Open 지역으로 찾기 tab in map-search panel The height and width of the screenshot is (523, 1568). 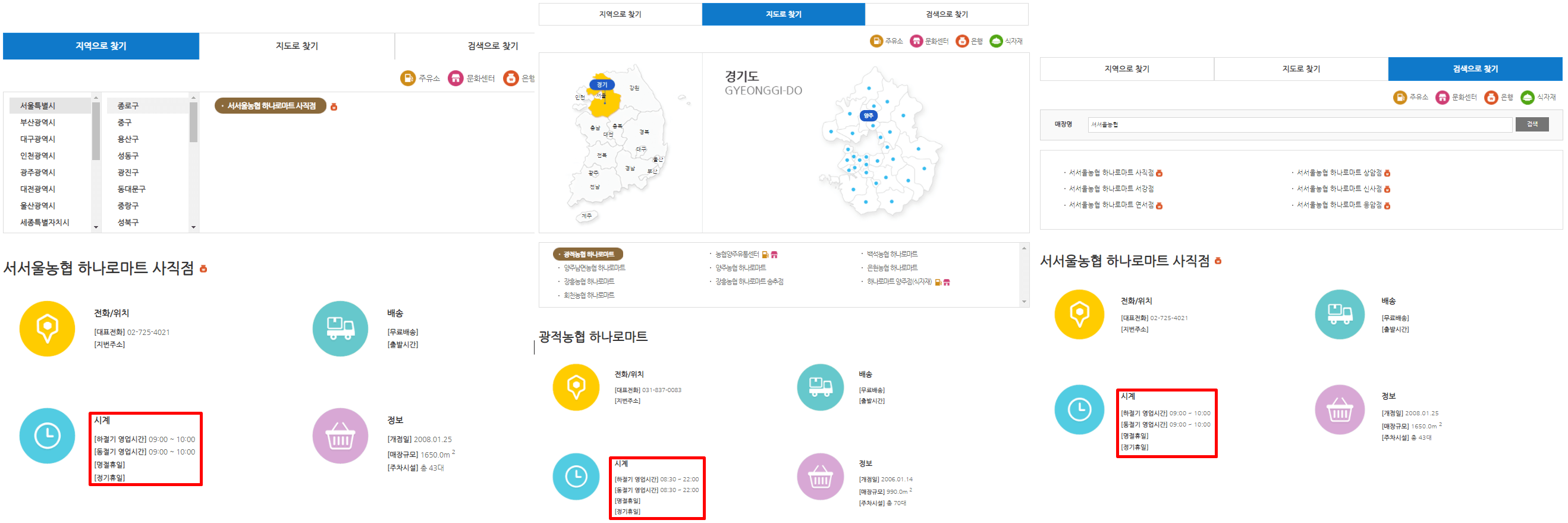[x=620, y=14]
